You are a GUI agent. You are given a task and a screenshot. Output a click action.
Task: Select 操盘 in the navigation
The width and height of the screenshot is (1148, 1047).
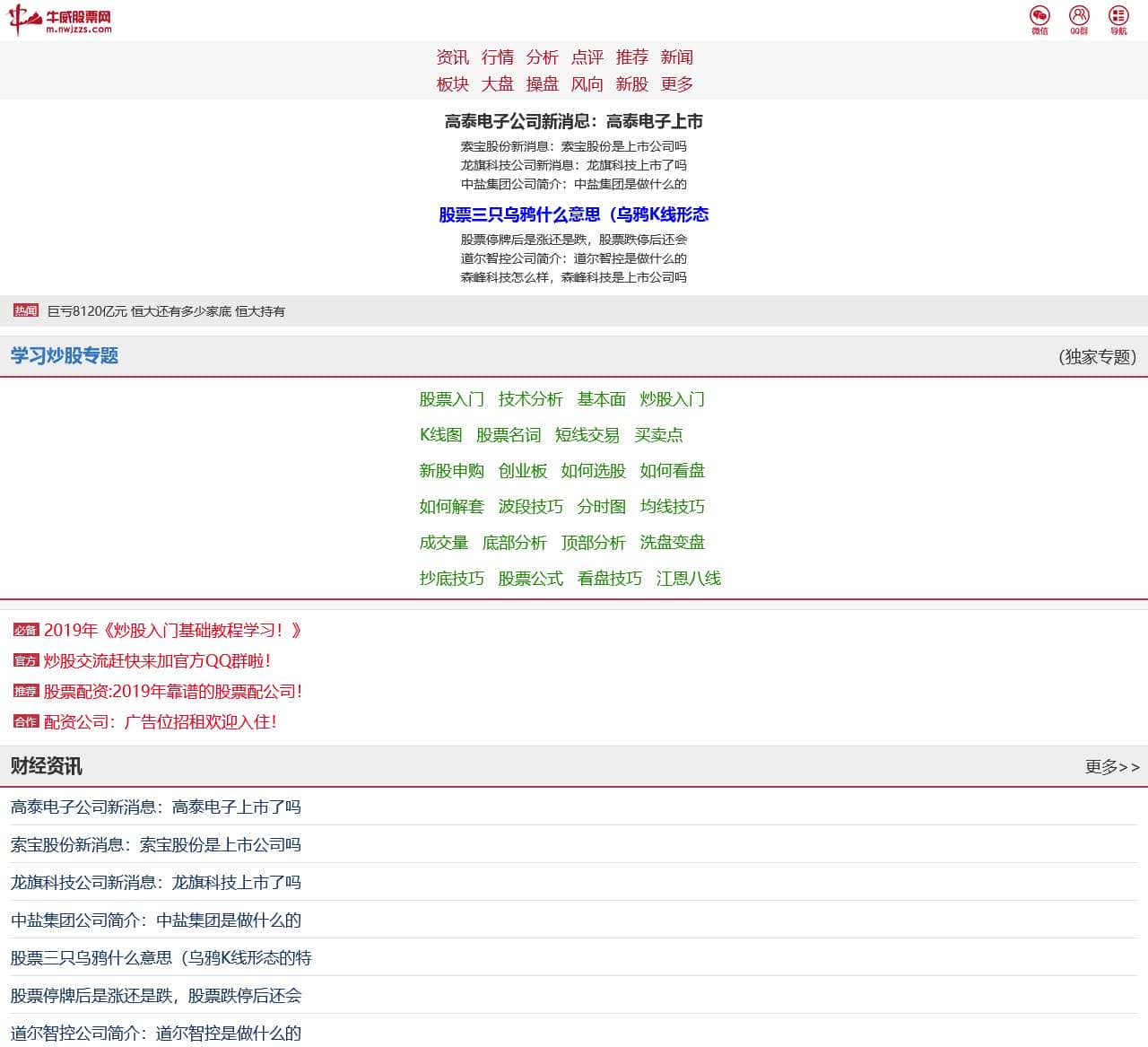pos(543,84)
